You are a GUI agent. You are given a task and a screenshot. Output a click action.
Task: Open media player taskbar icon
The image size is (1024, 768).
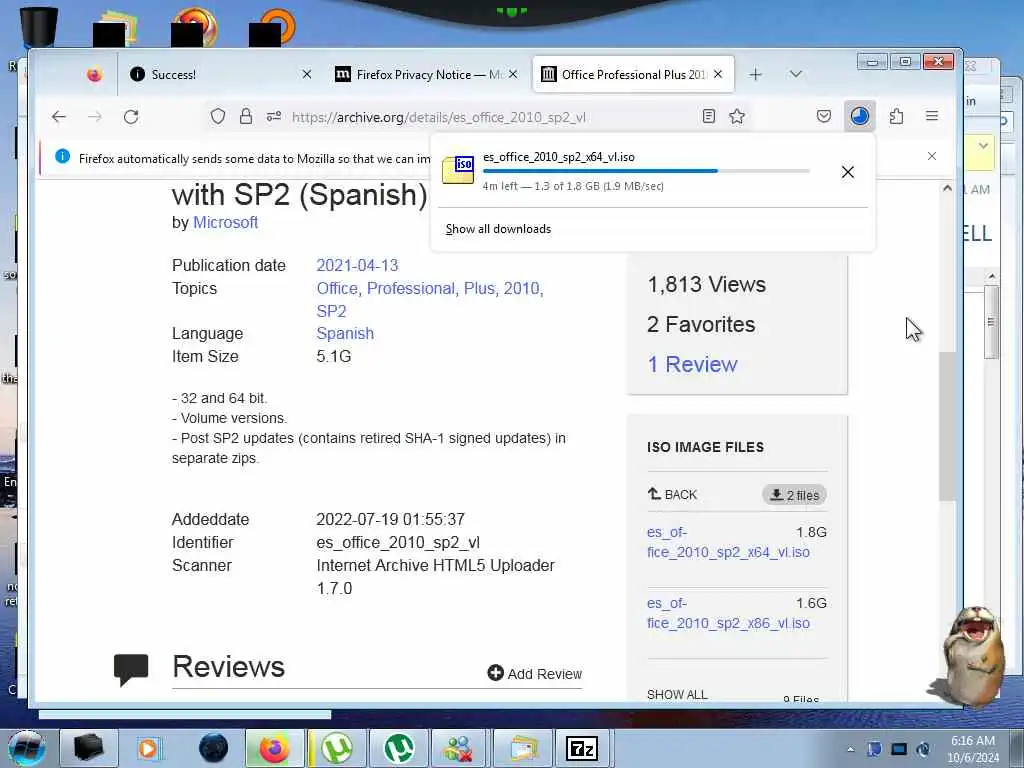click(x=148, y=748)
